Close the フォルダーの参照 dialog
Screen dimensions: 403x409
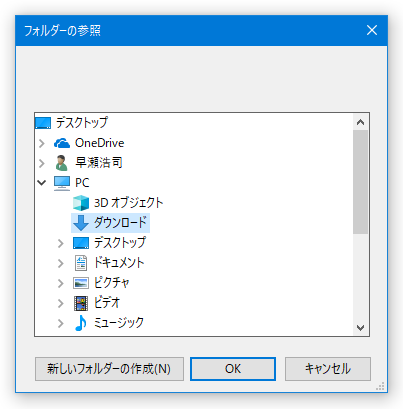coord(372,30)
